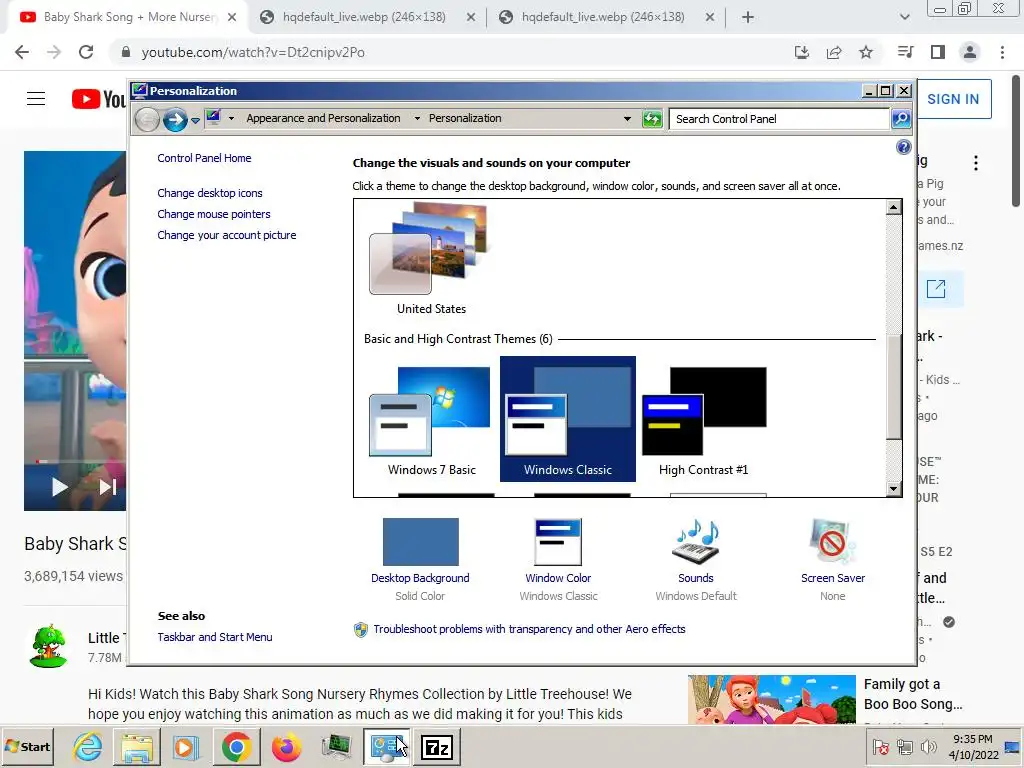Click the YouTube SIGN IN button
The height and width of the screenshot is (768, 1024).
[x=953, y=99]
